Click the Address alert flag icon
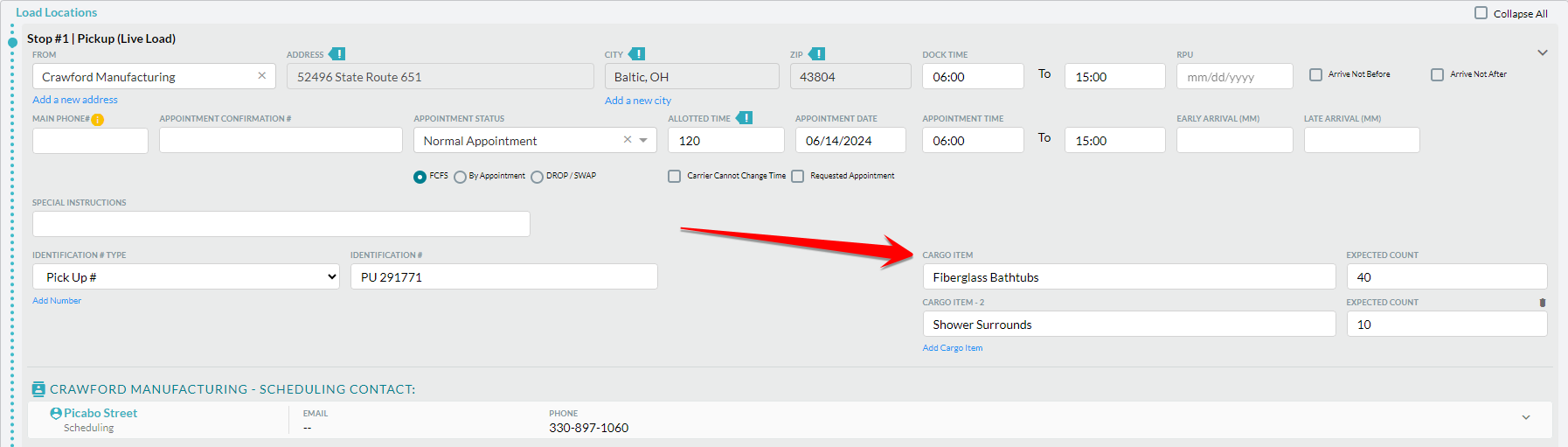This screenshot has width=1568, height=447. click(x=337, y=54)
